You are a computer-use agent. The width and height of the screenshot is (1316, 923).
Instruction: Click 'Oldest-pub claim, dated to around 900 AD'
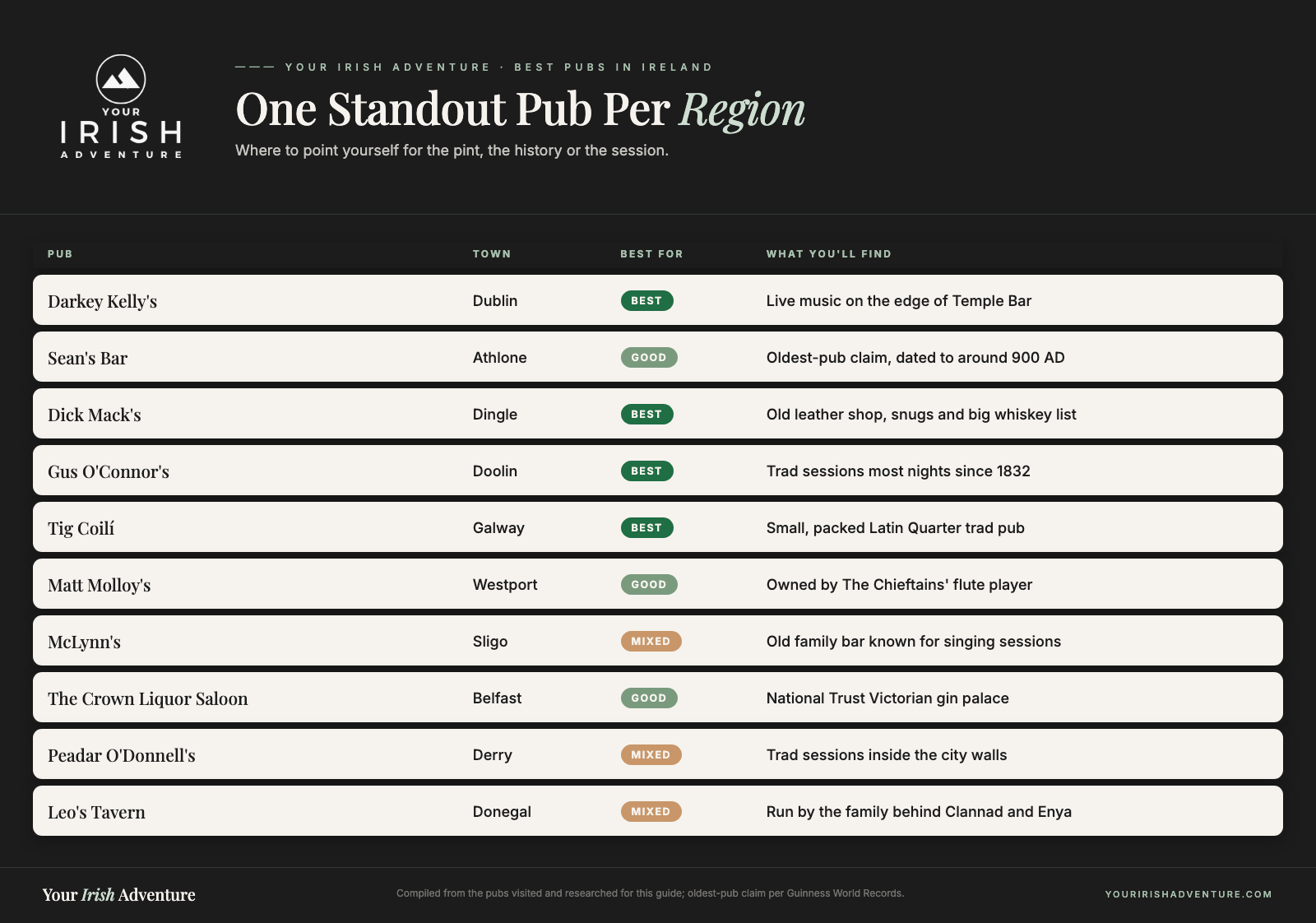[x=915, y=358]
